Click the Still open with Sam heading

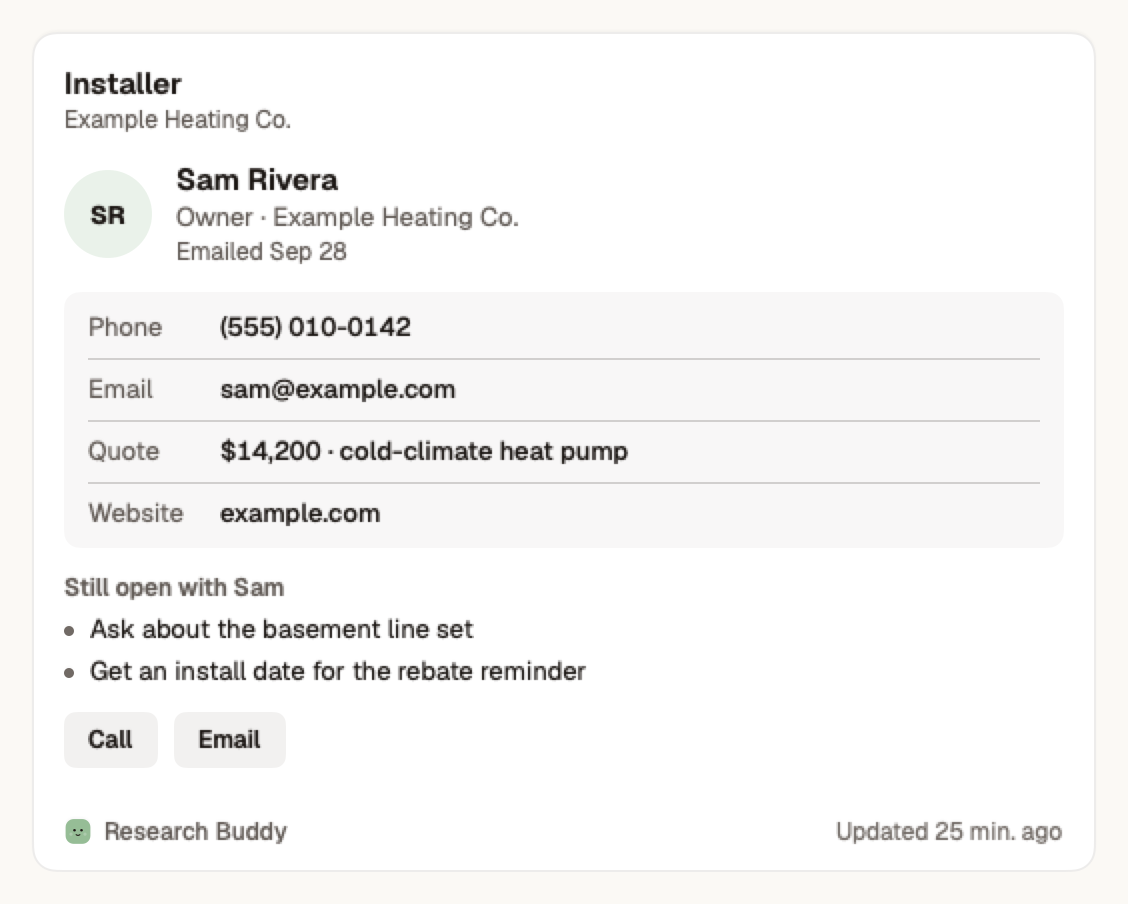pyautogui.click(x=174, y=588)
